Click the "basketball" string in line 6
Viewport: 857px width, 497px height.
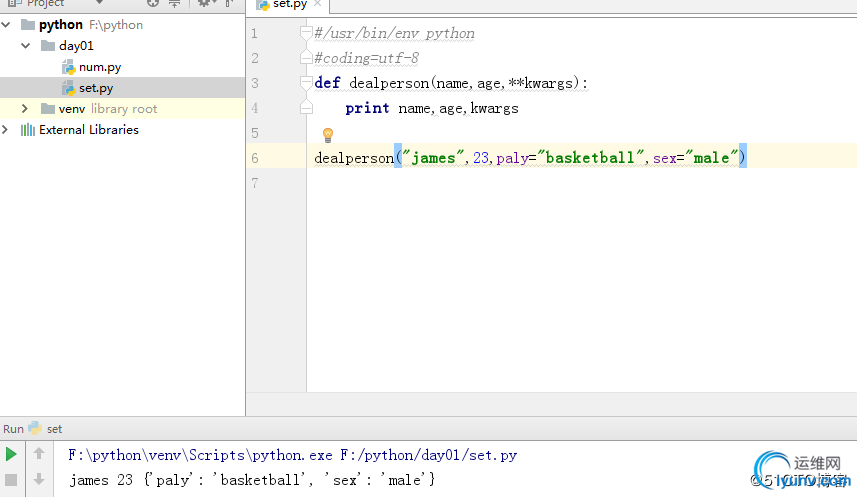point(591,157)
